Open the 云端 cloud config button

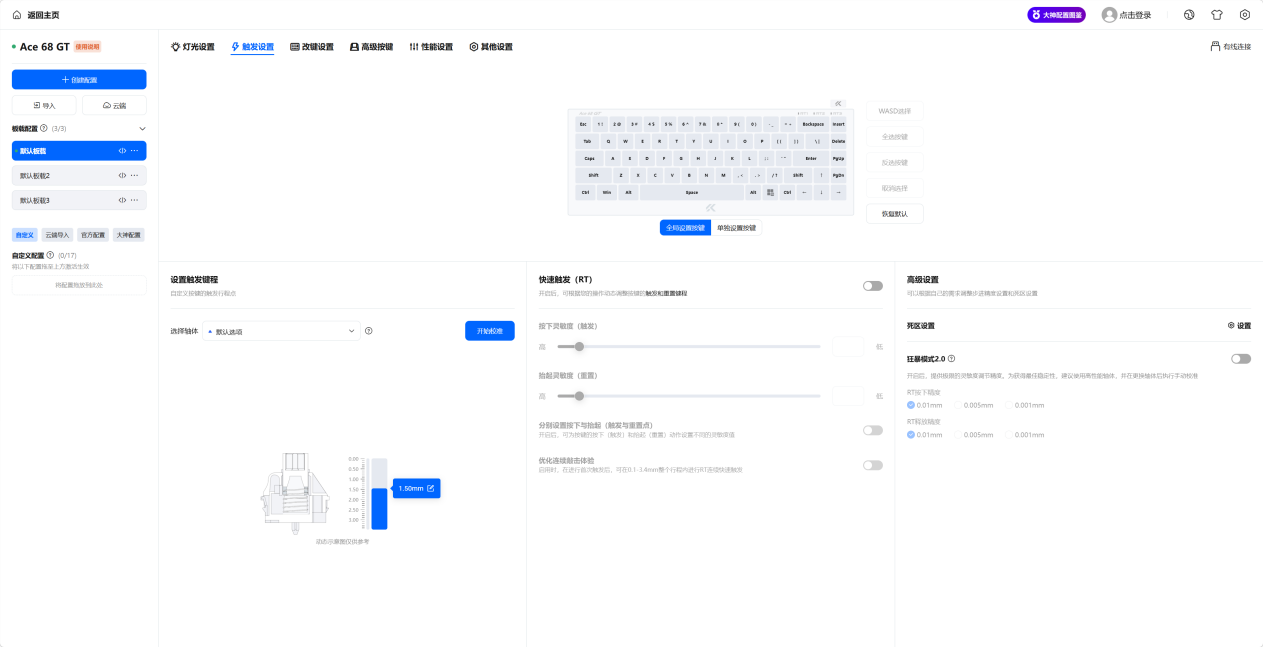click(x=113, y=105)
